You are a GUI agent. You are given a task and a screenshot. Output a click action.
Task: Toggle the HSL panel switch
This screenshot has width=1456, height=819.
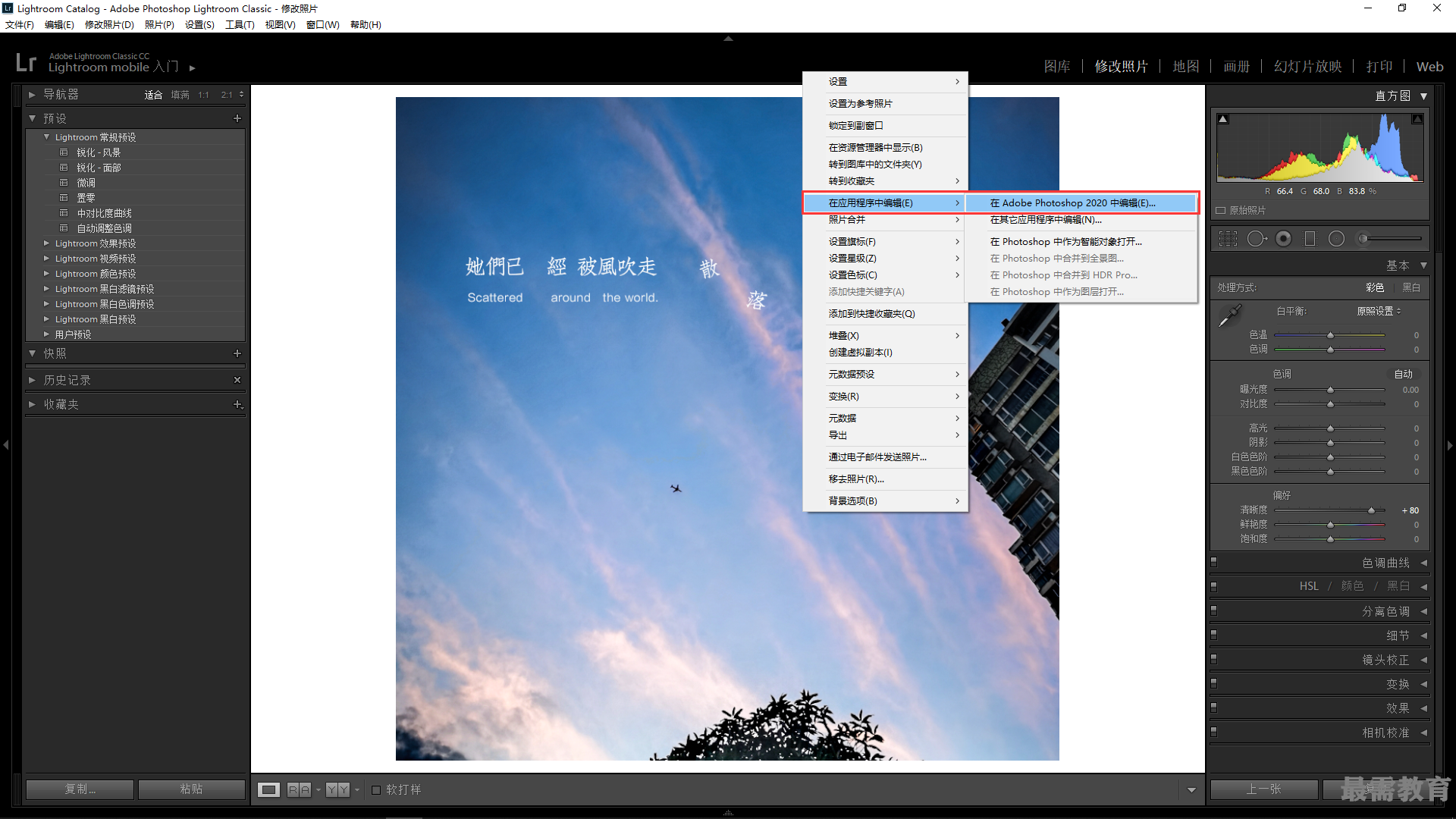[1213, 586]
